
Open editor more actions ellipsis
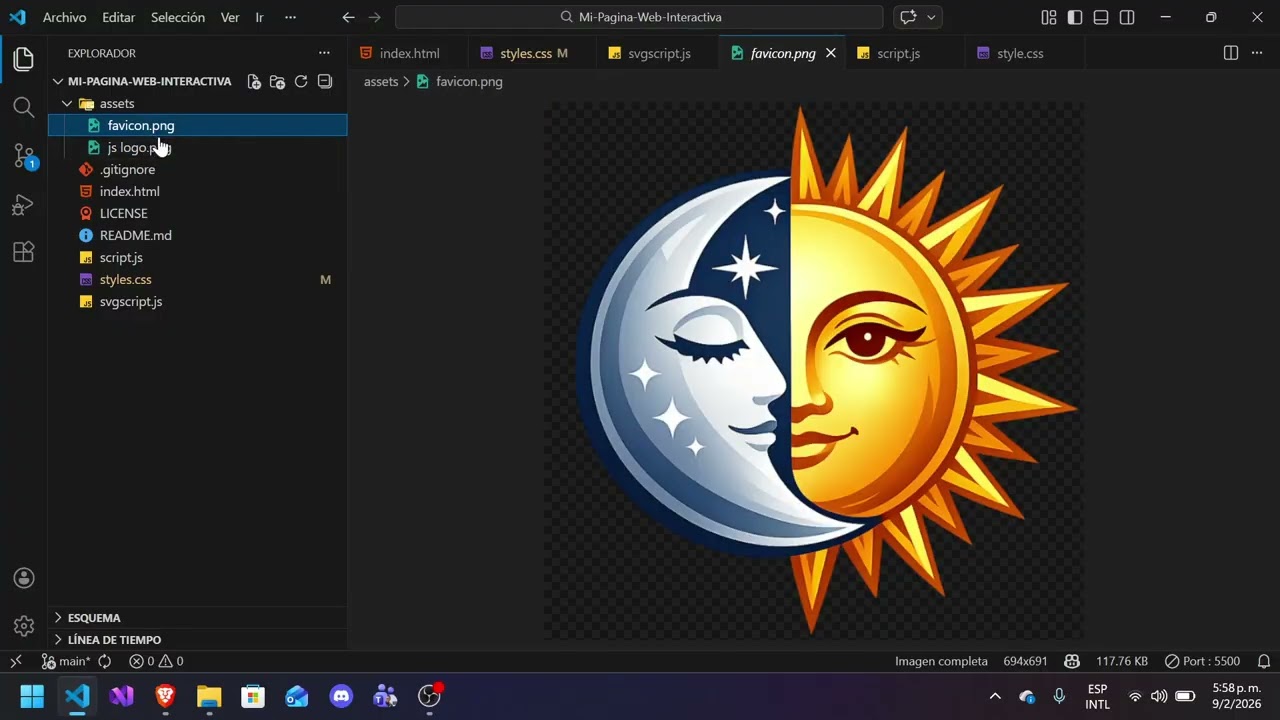[x=1257, y=53]
